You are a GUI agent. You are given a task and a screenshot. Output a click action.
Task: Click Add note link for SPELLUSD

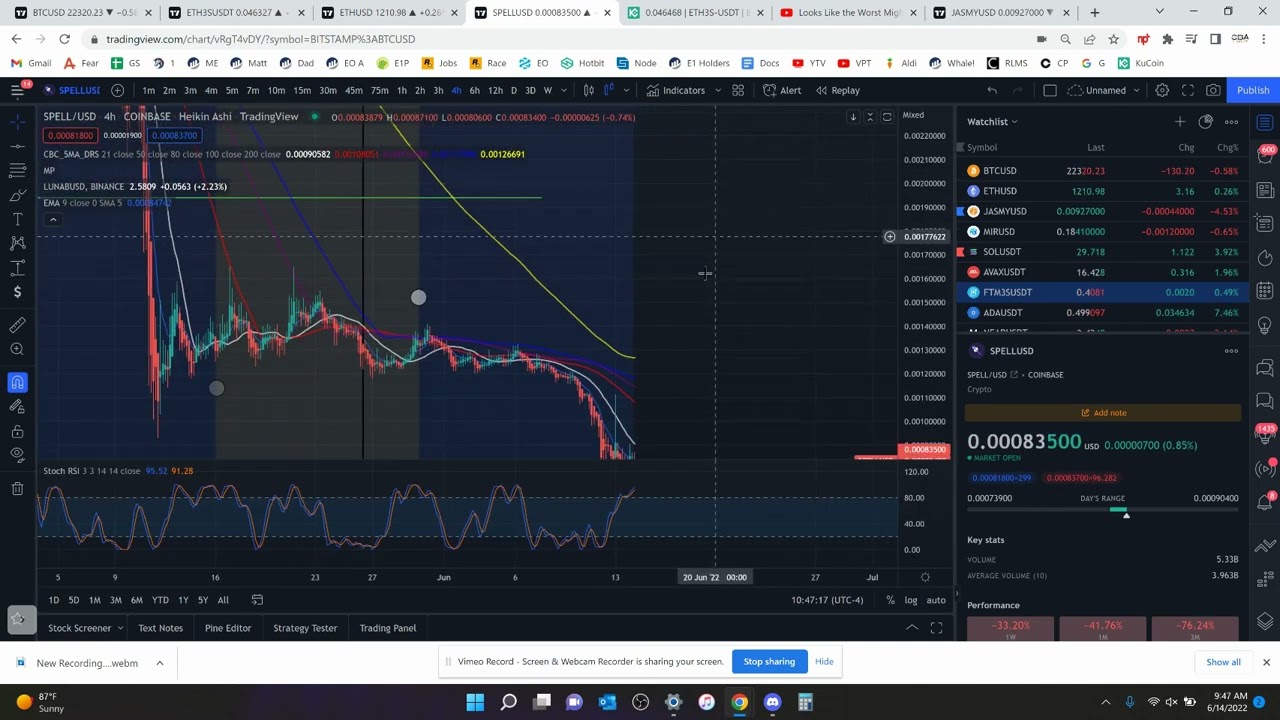pyautogui.click(x=1103, y=412)
